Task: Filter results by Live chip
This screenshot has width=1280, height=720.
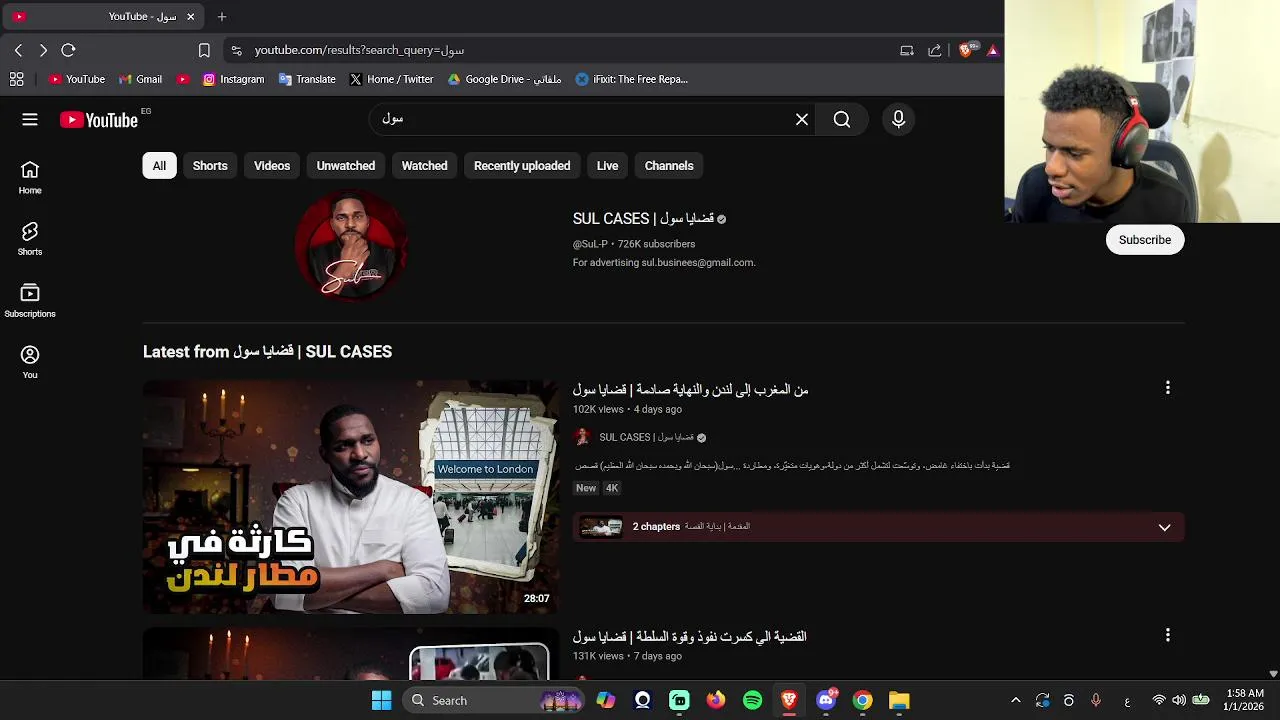Action: click(607, 166)
